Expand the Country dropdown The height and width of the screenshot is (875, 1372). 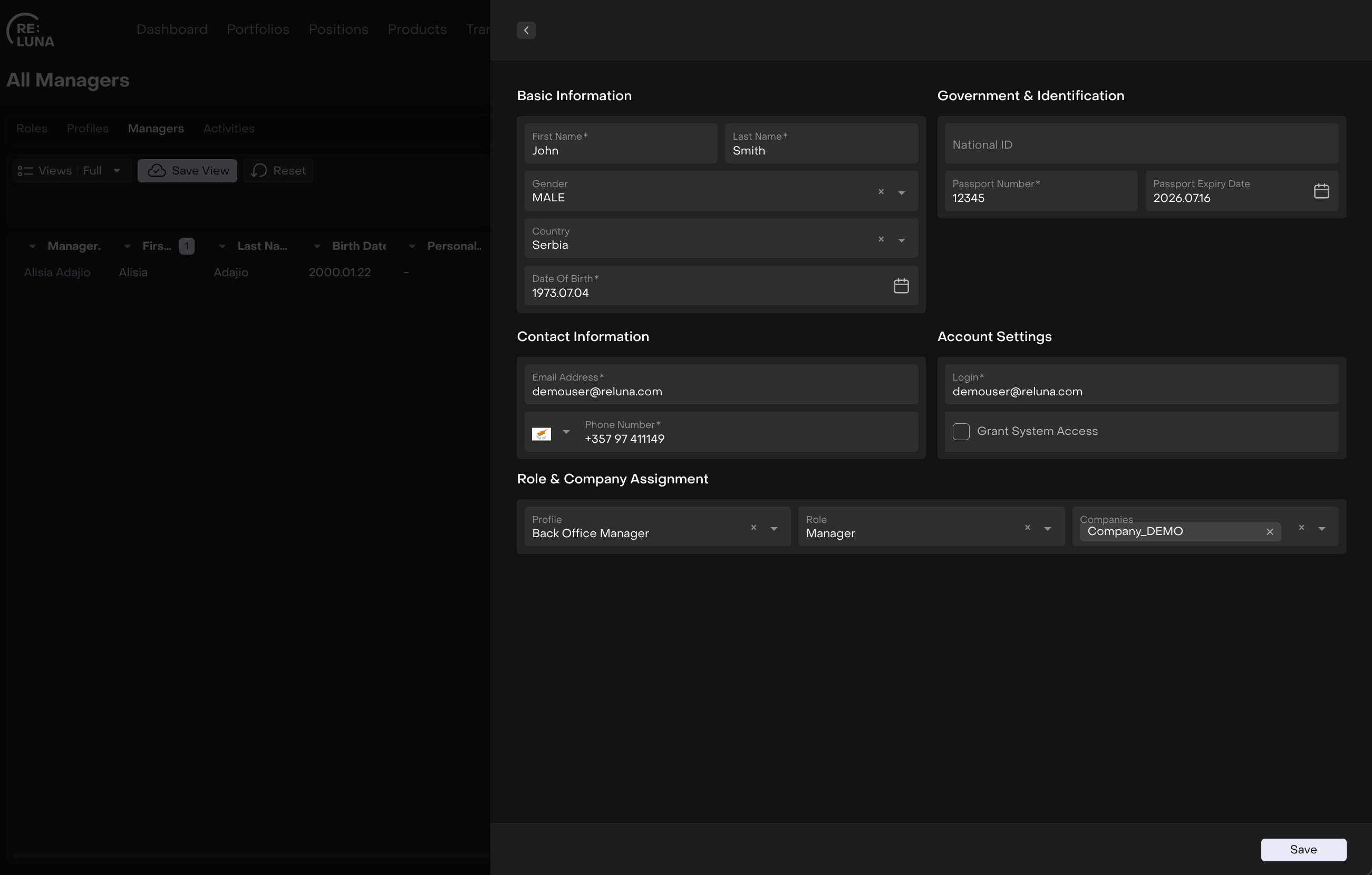click(901, 240)
